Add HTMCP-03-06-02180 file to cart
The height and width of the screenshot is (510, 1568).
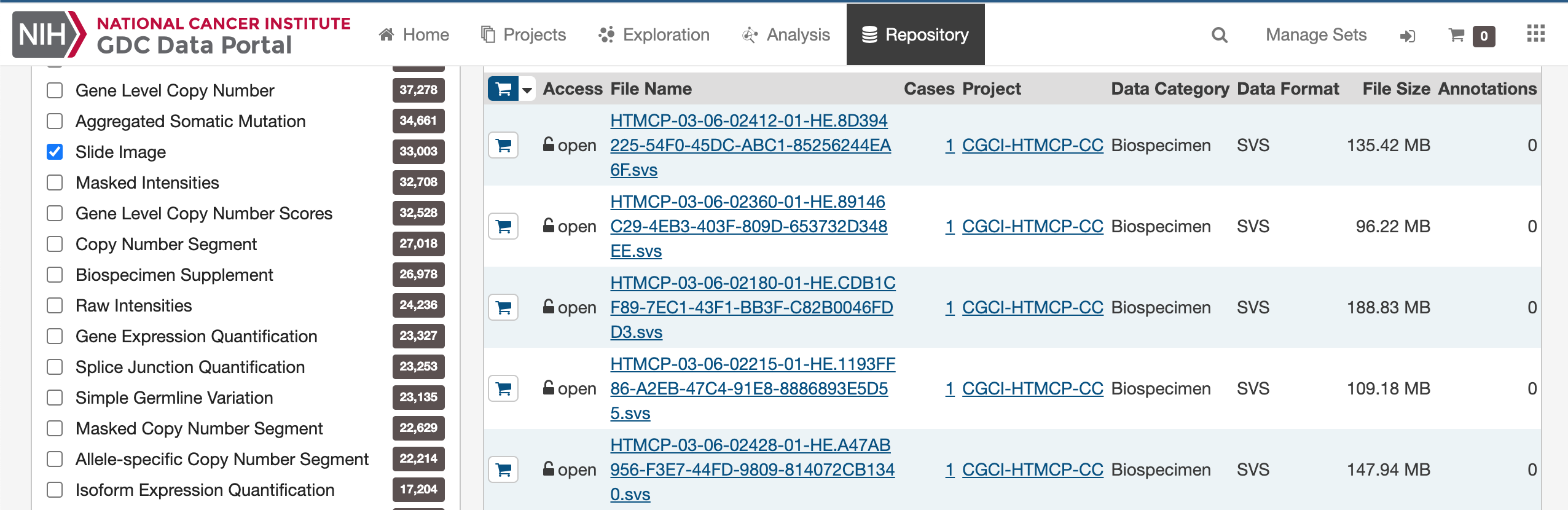(x=503, y=308)
